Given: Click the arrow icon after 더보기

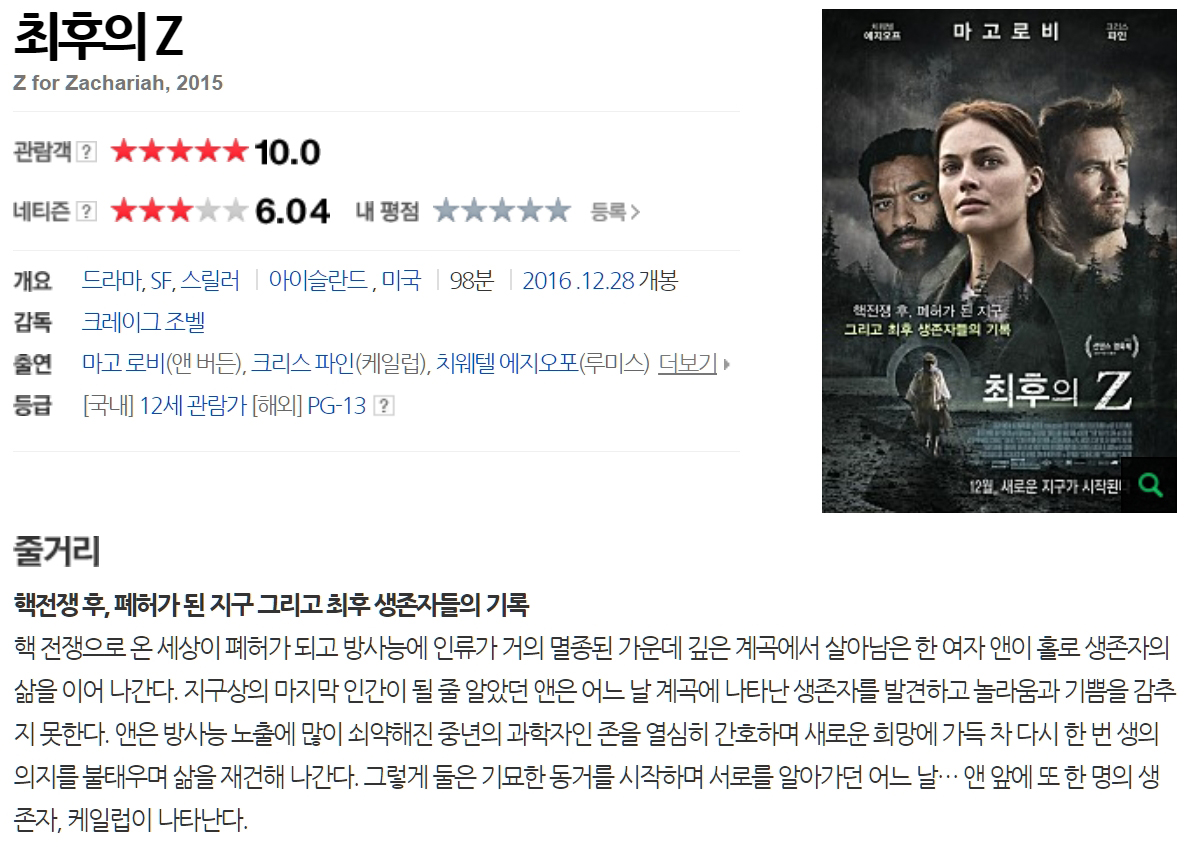Looking at the screenshot, I should pyautogui.click(x=727, y=364).
